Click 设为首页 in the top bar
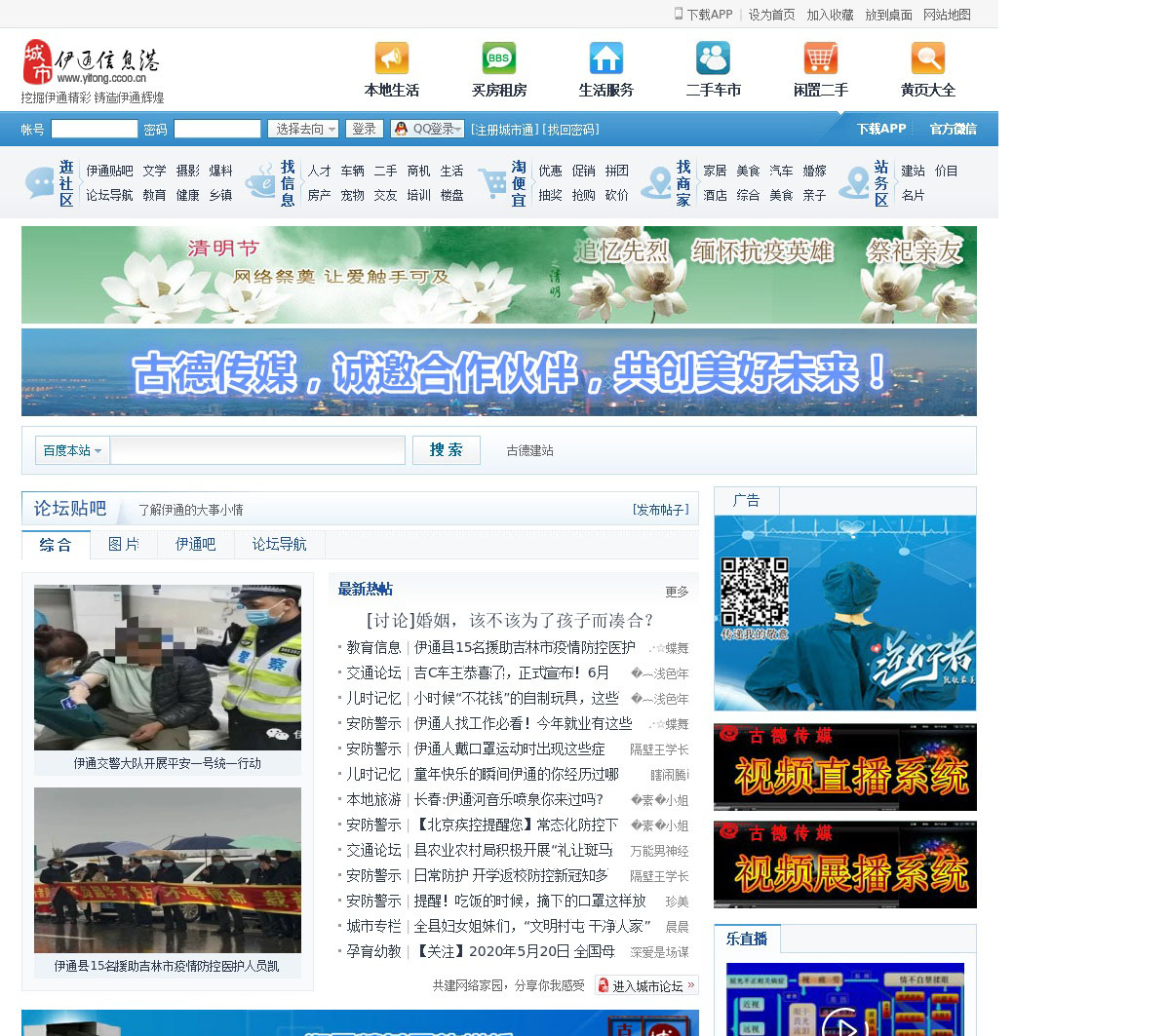The width and height of the screenshot is (1170, 1036). [771, 15]
